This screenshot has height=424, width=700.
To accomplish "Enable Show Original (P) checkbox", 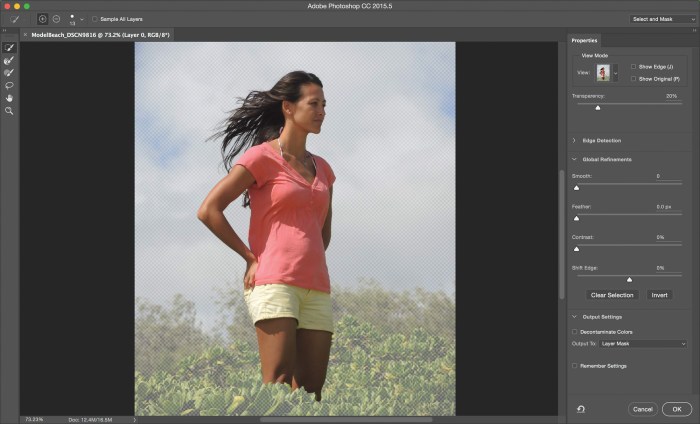I will tap(633, 79).
